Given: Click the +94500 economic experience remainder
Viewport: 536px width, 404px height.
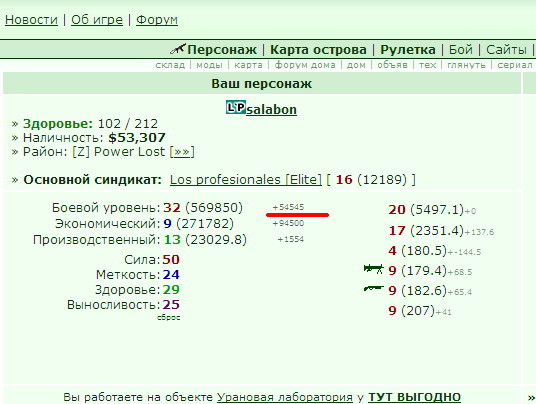Looking at the screenshot, I should pyautogui.click(x=288, y=223).
